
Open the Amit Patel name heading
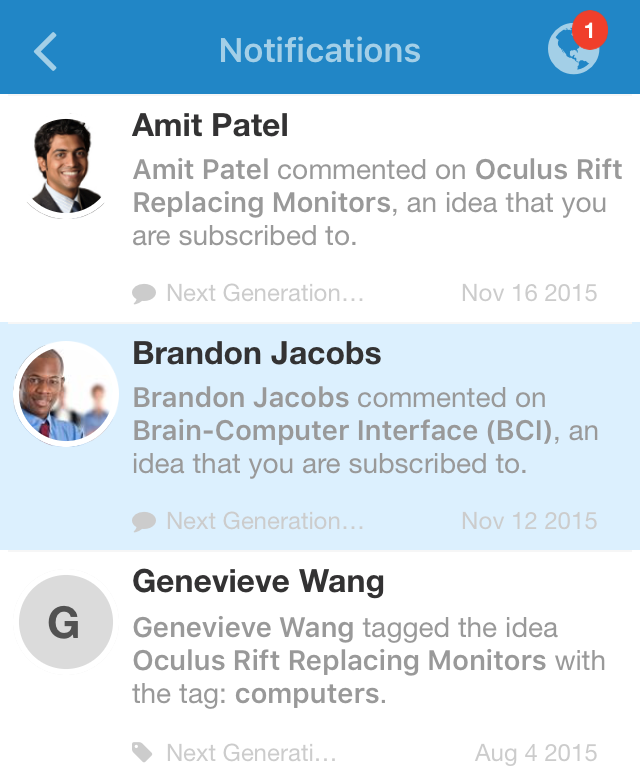210,125
